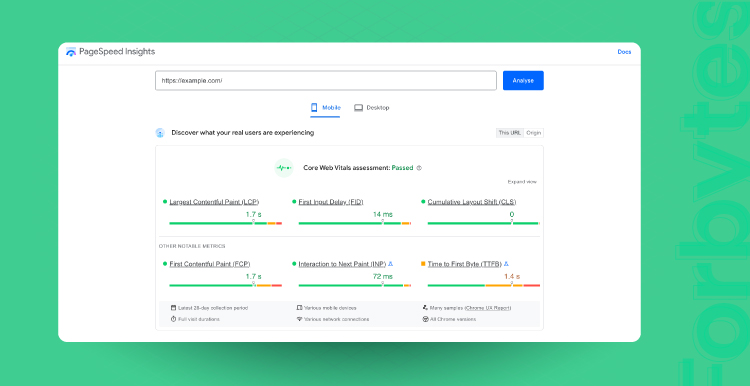
Task: Select the Origin toggle
Action: click(533, 133)
